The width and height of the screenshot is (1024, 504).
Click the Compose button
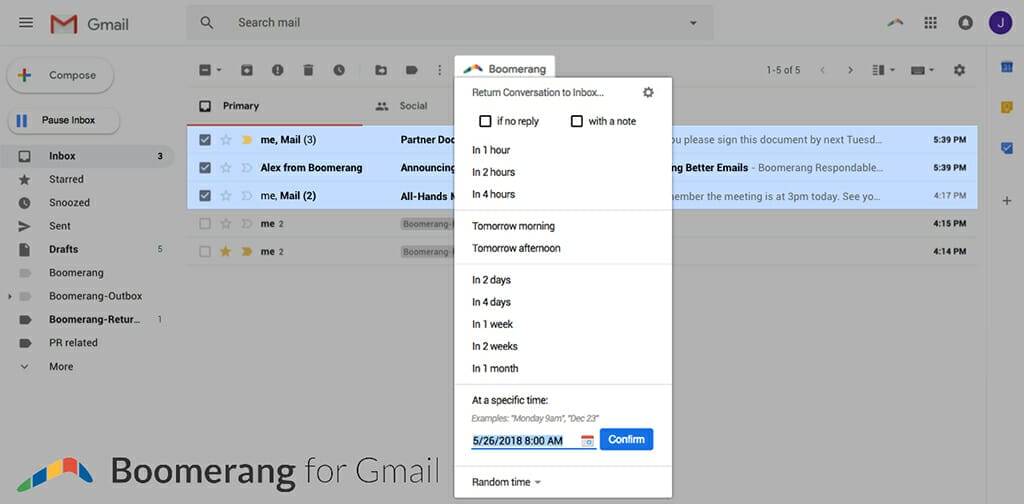[x=60, y=76]
